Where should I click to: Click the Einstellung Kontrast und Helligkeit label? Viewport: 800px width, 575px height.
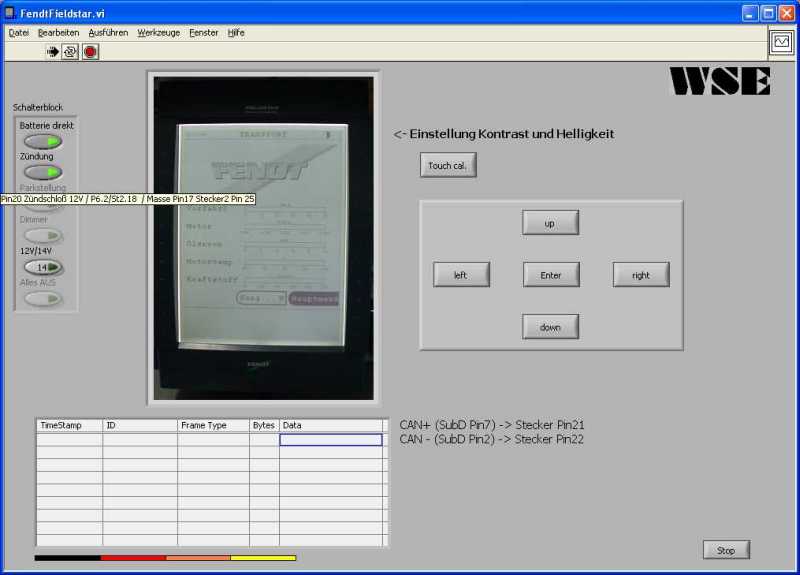[504, 134]
